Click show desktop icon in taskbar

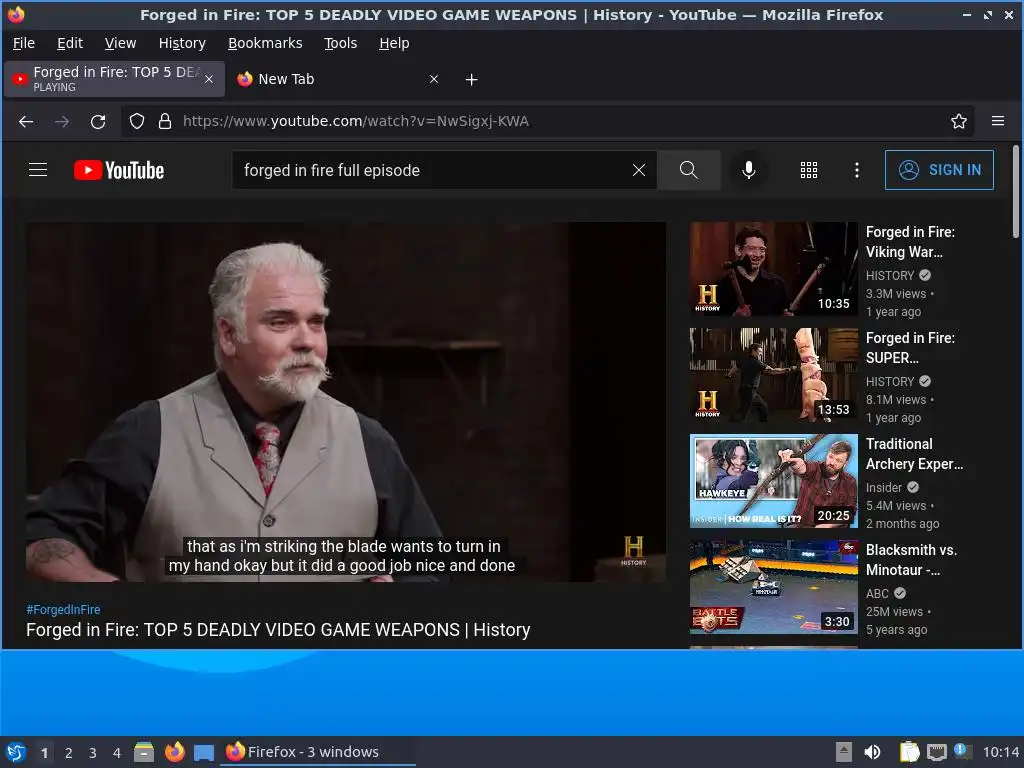[x=204, y=753]
